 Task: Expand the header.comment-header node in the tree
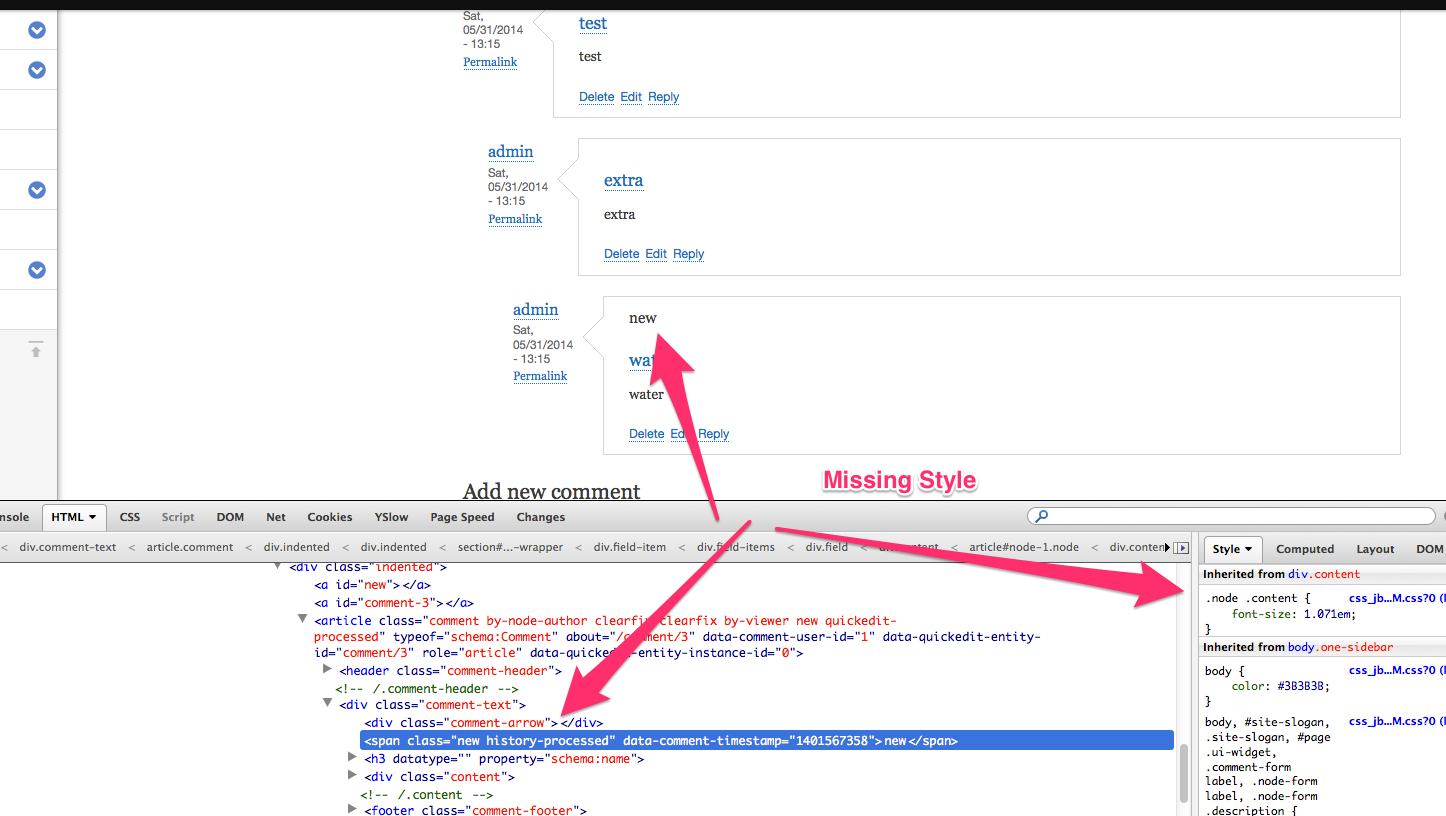328,669
